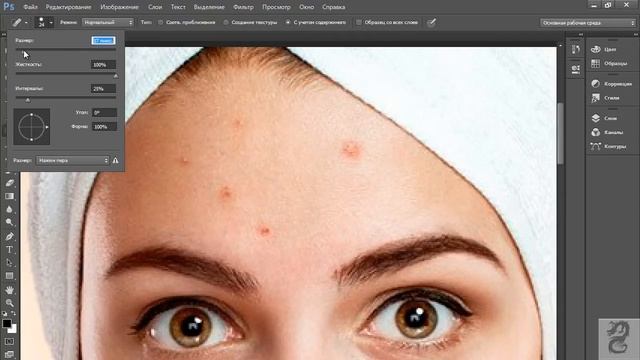The height and width of the screenshot is (360, 640).
Task: Open the Слои menu
Action: coord(155,7)
